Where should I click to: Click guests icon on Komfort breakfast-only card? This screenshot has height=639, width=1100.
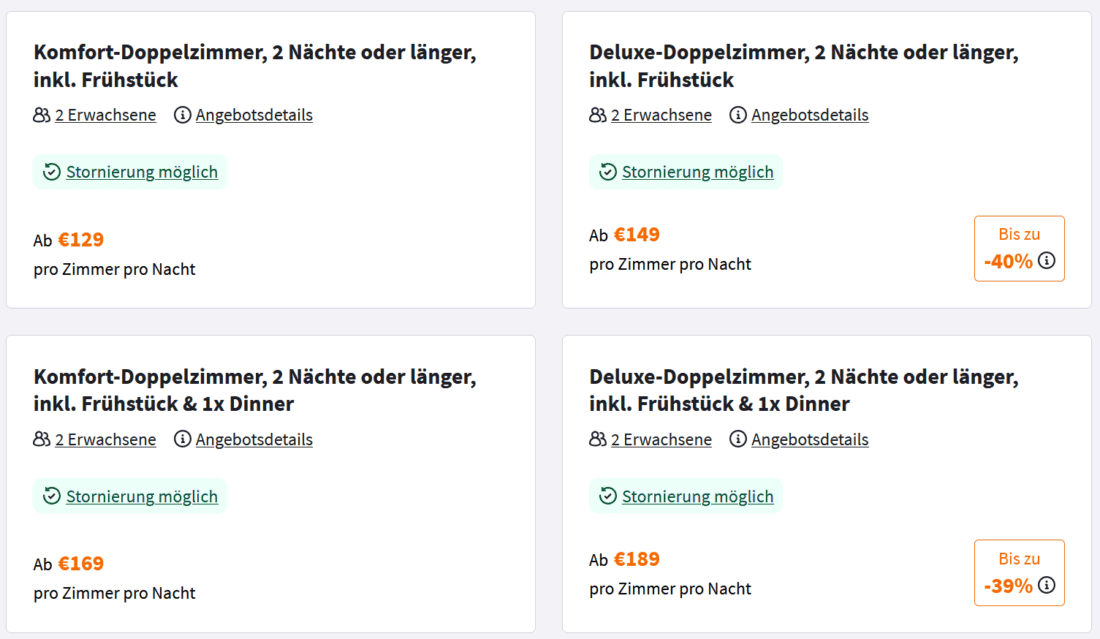41,115
